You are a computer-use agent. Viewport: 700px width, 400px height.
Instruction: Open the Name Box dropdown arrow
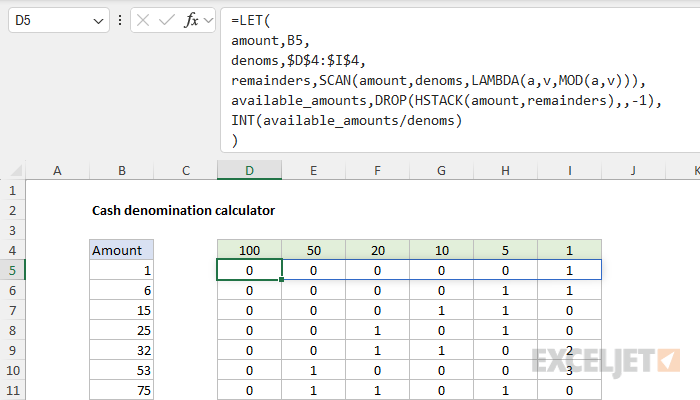[98, 21]
